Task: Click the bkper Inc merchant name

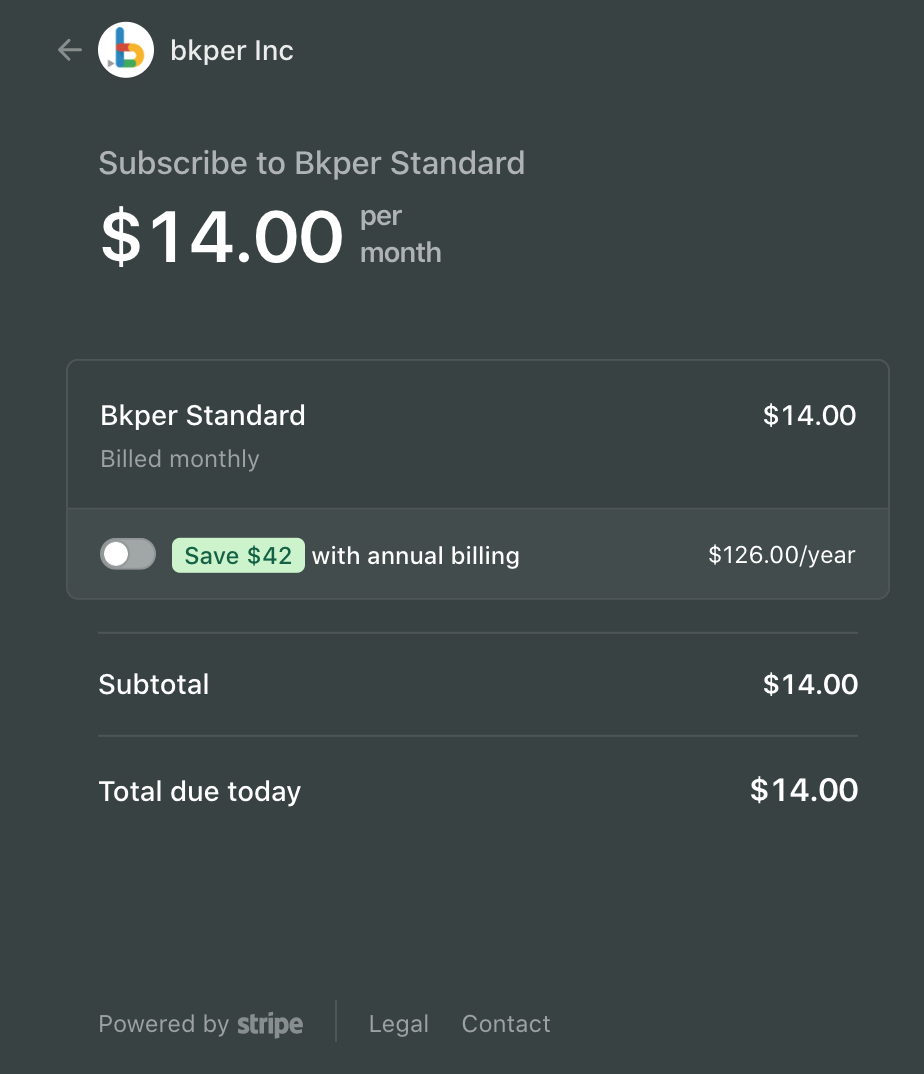Action: [232, 49]
